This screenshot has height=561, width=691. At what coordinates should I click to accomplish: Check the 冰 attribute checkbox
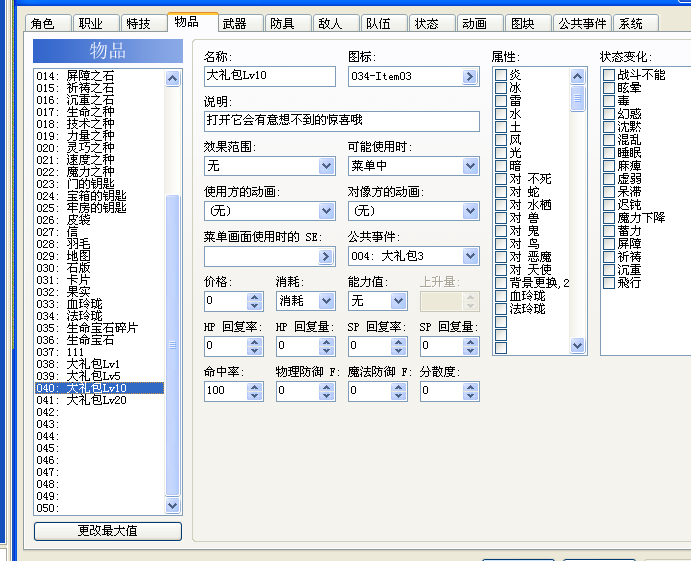(x=501, y=88)
